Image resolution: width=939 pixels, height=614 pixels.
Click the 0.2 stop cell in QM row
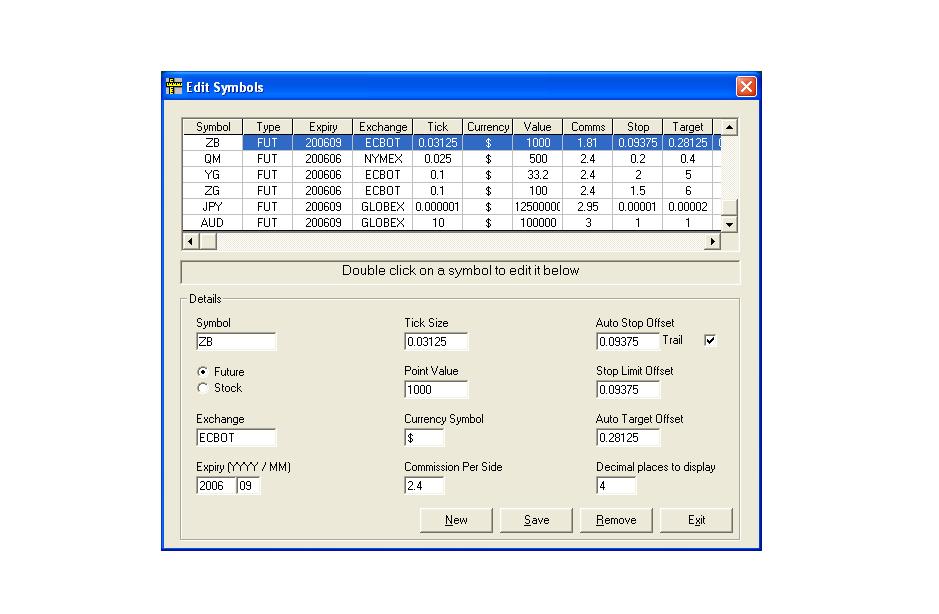tap(638, 159)
